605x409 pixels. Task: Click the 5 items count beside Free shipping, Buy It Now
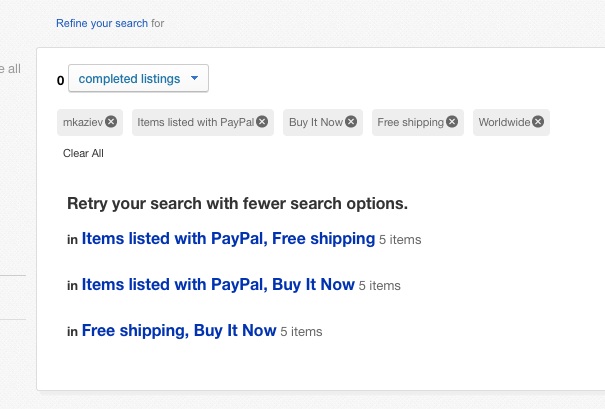point(301,331)
